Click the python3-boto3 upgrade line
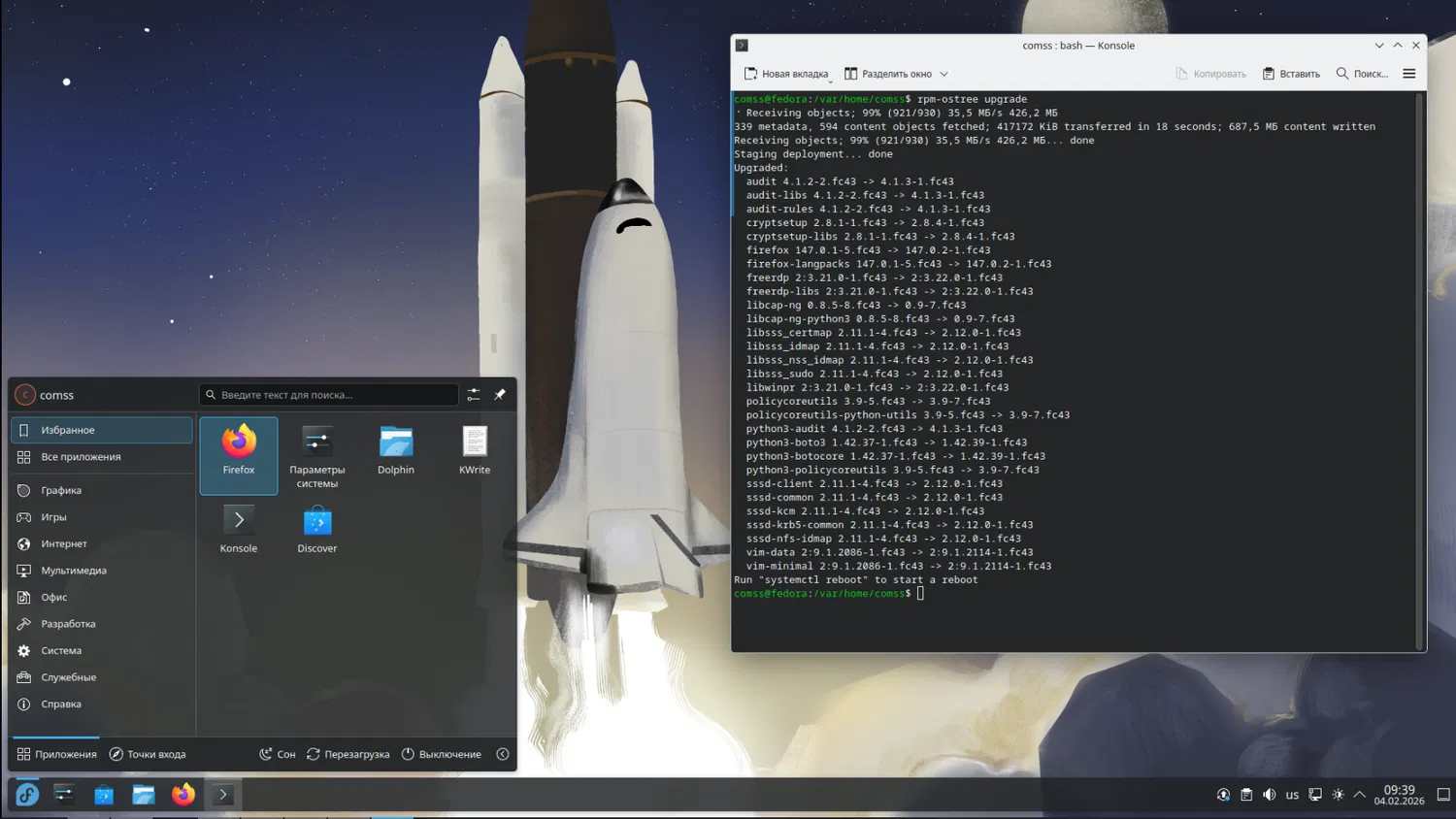1456x819 pixels. coord(886,442)
